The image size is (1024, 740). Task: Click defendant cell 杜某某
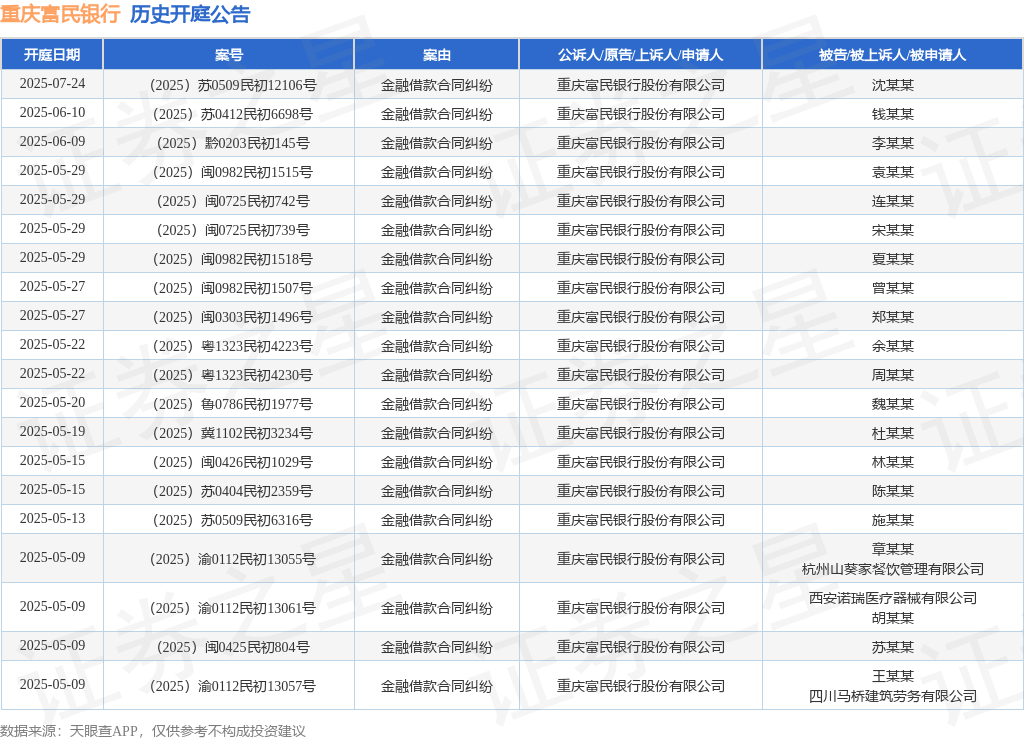coord(893,433)
